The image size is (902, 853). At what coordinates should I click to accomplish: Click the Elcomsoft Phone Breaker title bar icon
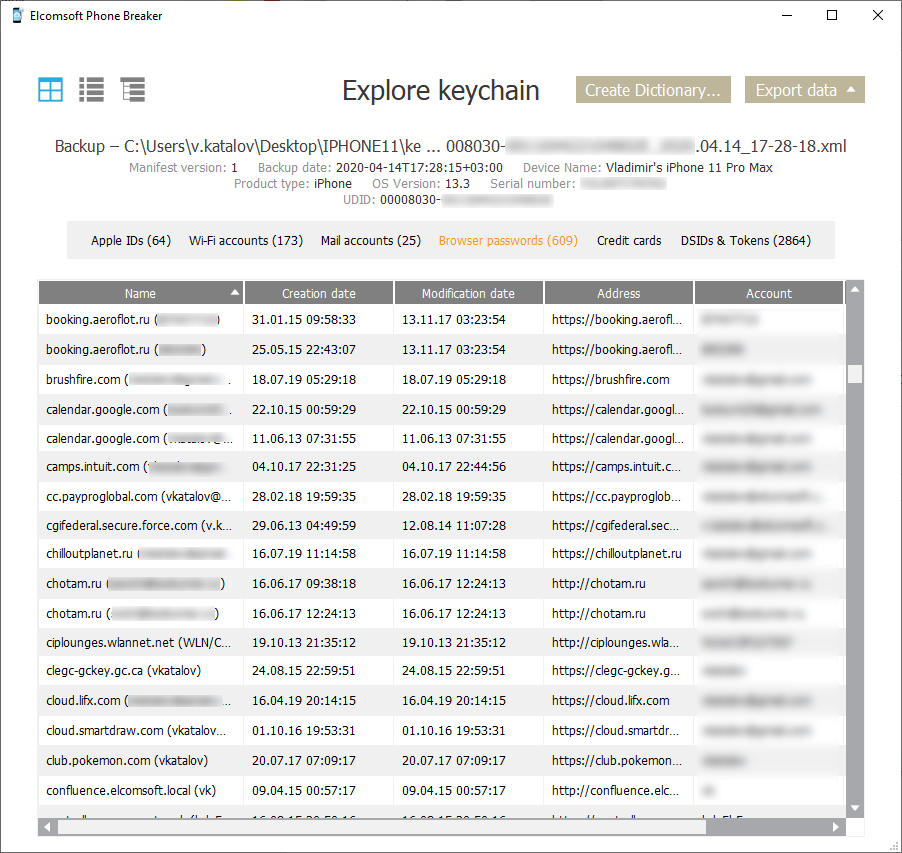pyautogui.click(x=16, y=15)
